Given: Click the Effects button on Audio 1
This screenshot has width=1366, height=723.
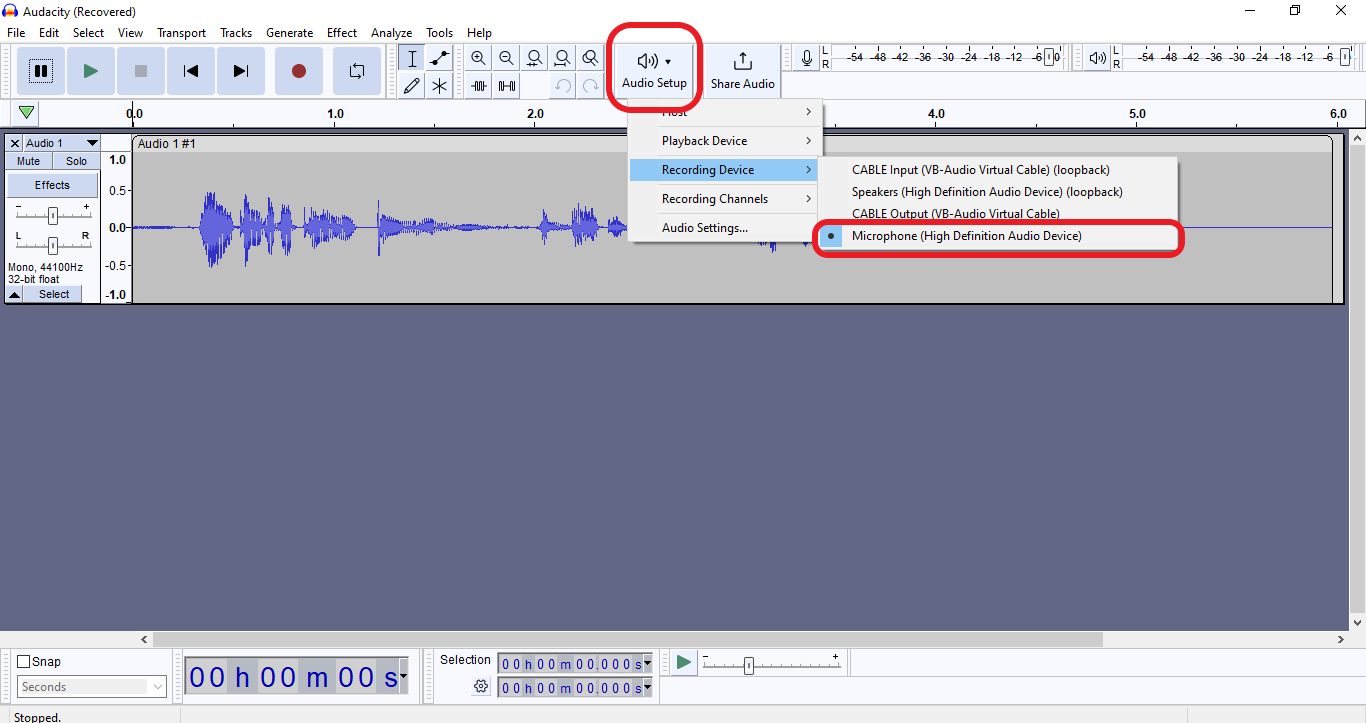Looking at the screenshot, I should (x=53, y=185).
